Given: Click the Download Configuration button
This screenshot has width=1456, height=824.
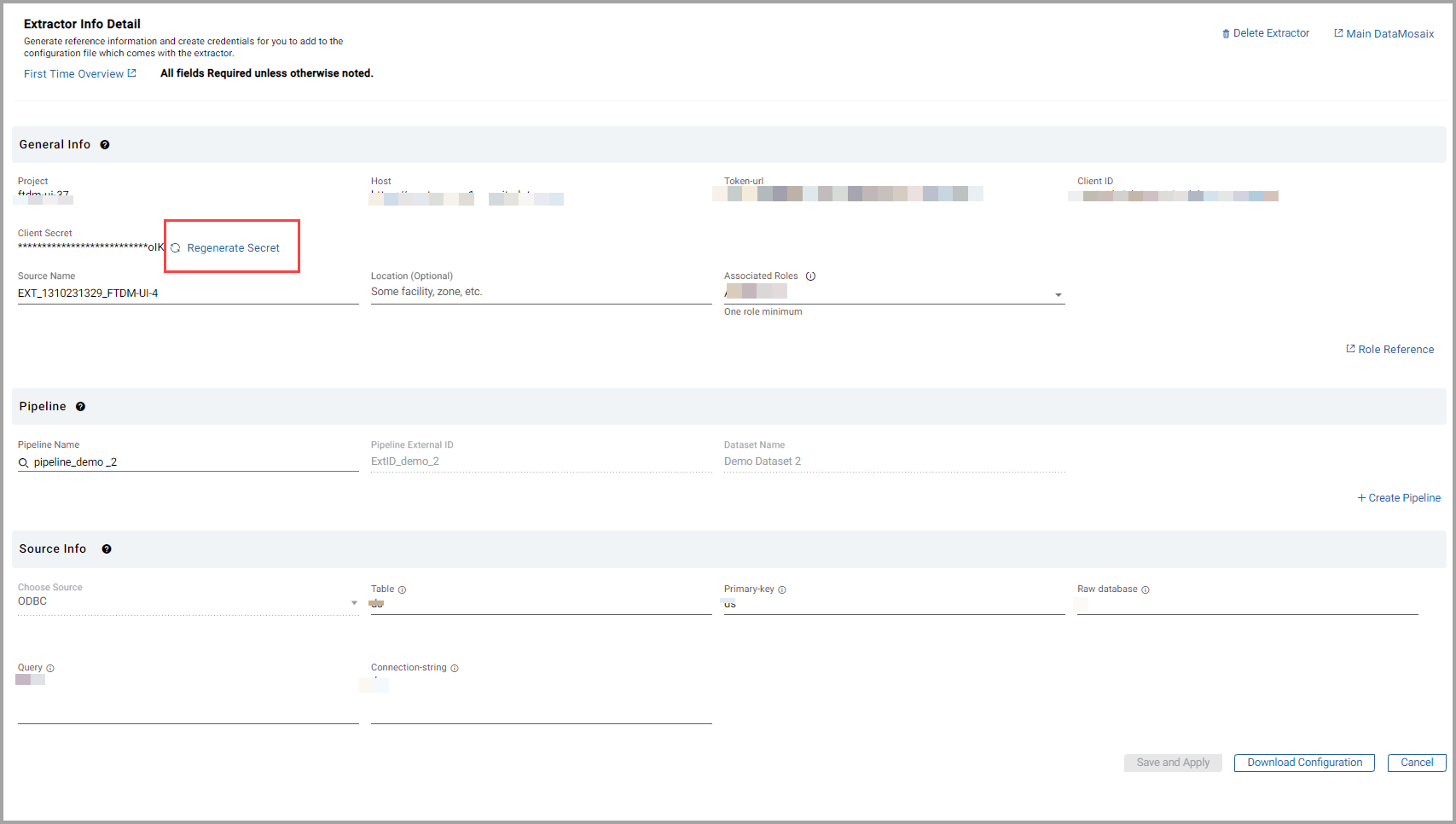Looking at the screenshot, I should coord(1303,763).
